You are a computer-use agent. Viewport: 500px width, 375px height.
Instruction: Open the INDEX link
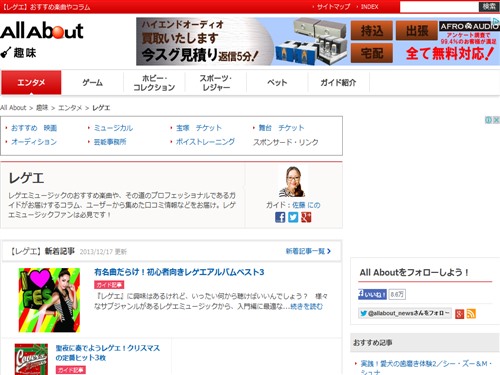point(369,7)
